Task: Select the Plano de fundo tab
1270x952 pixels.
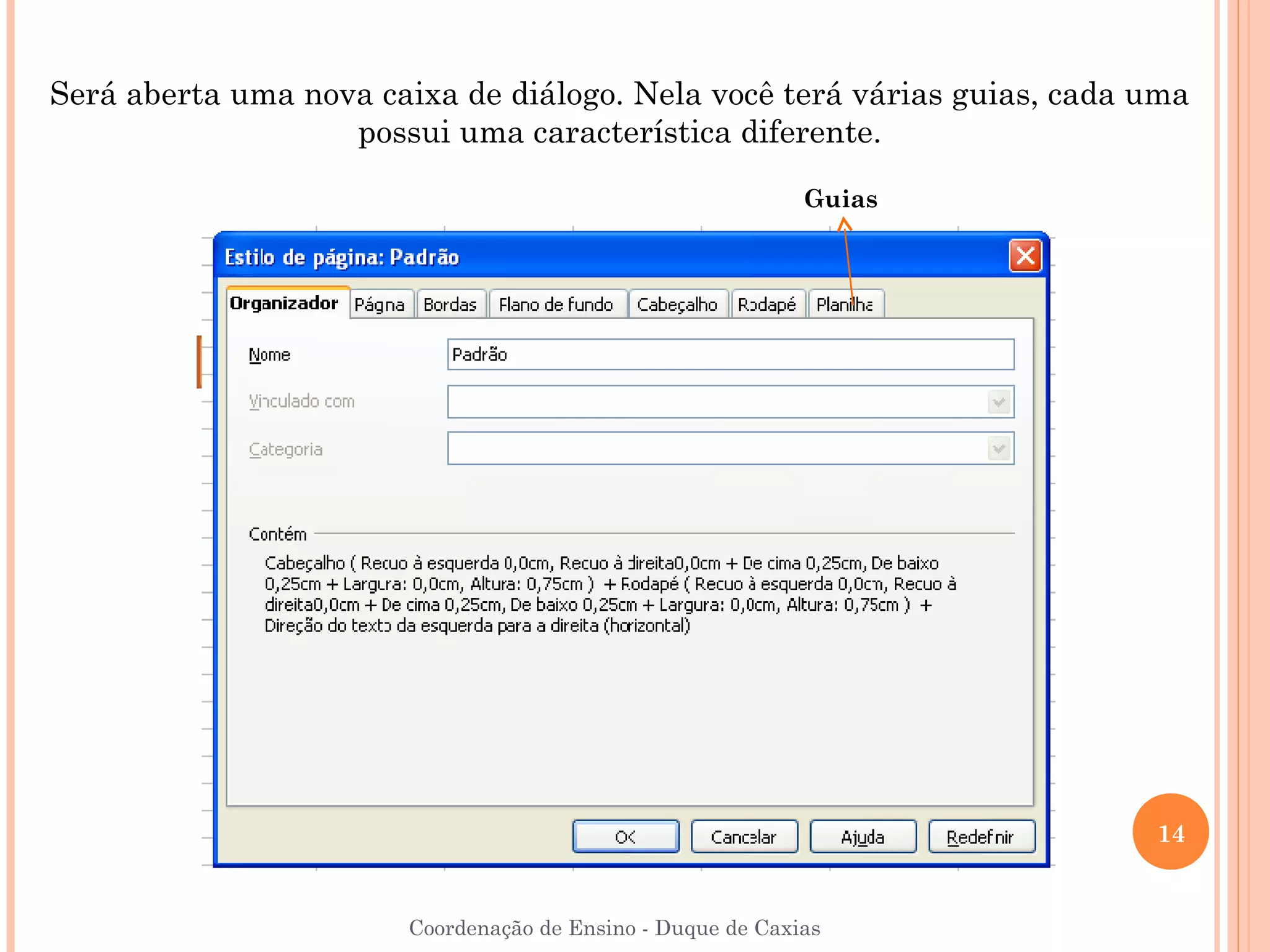Action: tap(556, 304)
